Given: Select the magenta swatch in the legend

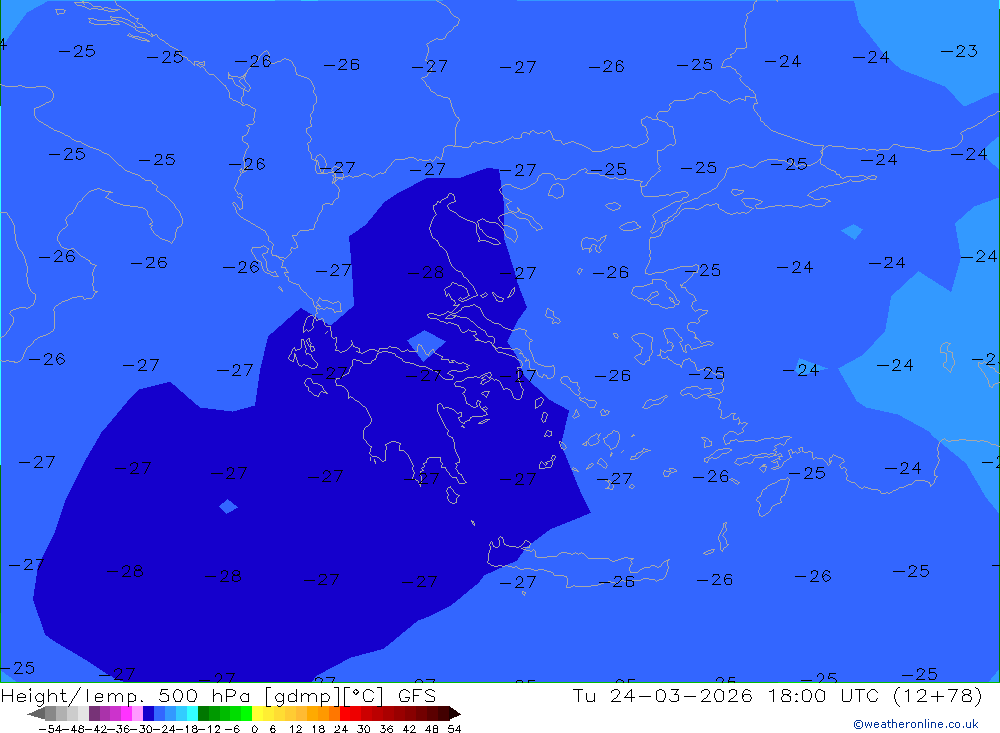Looking at the screenshot, I should [126, 713].
